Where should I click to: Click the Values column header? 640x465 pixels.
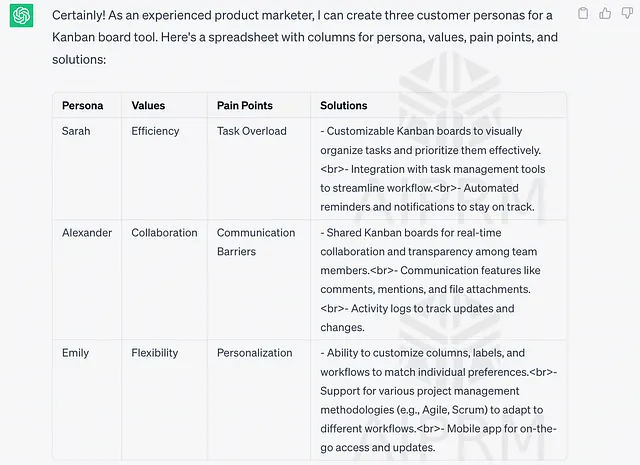click(148, 105)
